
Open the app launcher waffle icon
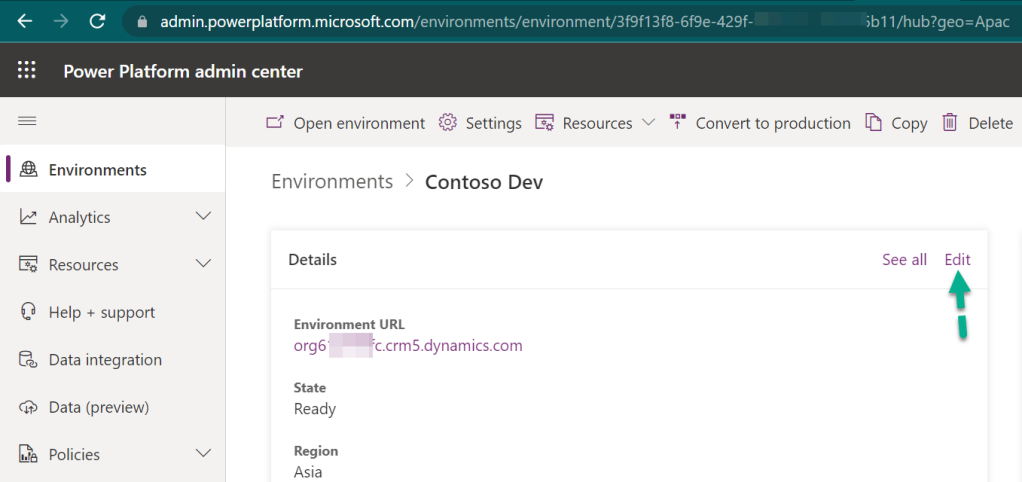(x=27, y=70)
